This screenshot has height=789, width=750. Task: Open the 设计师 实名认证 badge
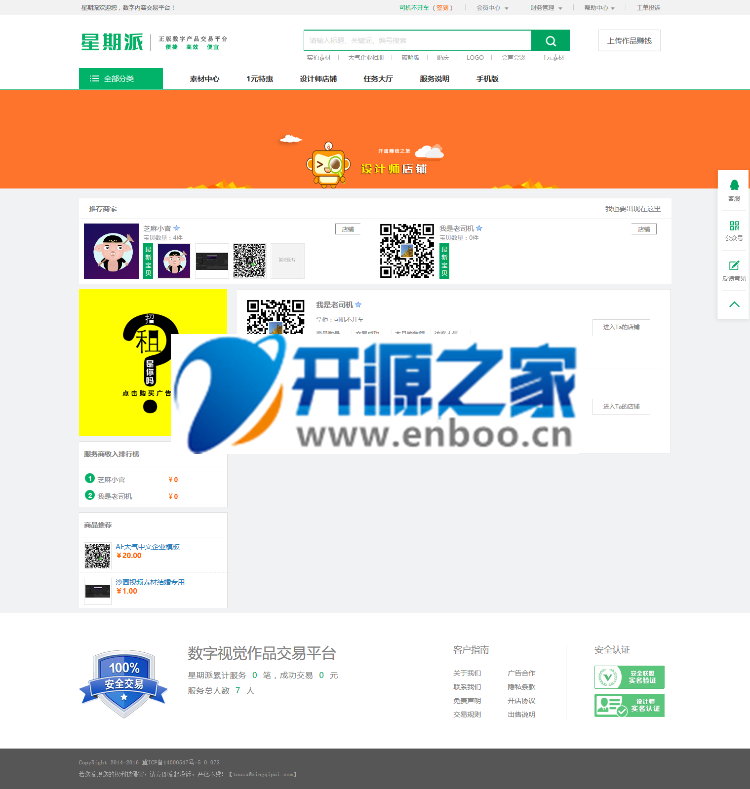(629, 705)
